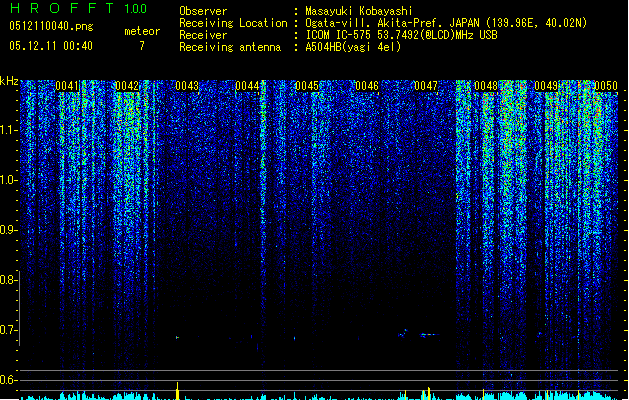Viewport: 629px width, 400px height.
Task: Click the 0.9 frequency axis label
Action: point(8,230)
